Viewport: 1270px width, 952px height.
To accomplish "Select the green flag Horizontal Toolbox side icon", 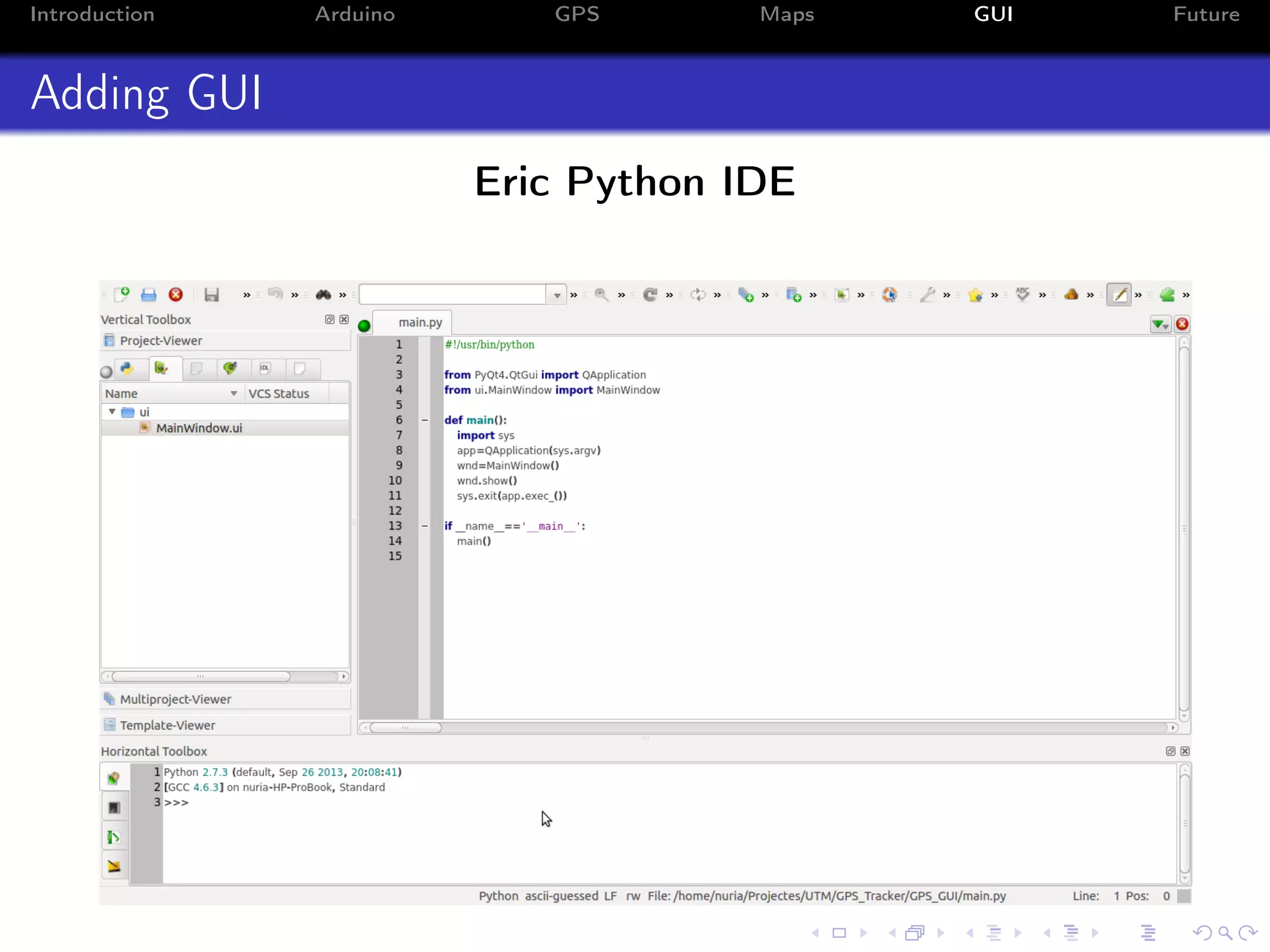I will click(114, 837).
